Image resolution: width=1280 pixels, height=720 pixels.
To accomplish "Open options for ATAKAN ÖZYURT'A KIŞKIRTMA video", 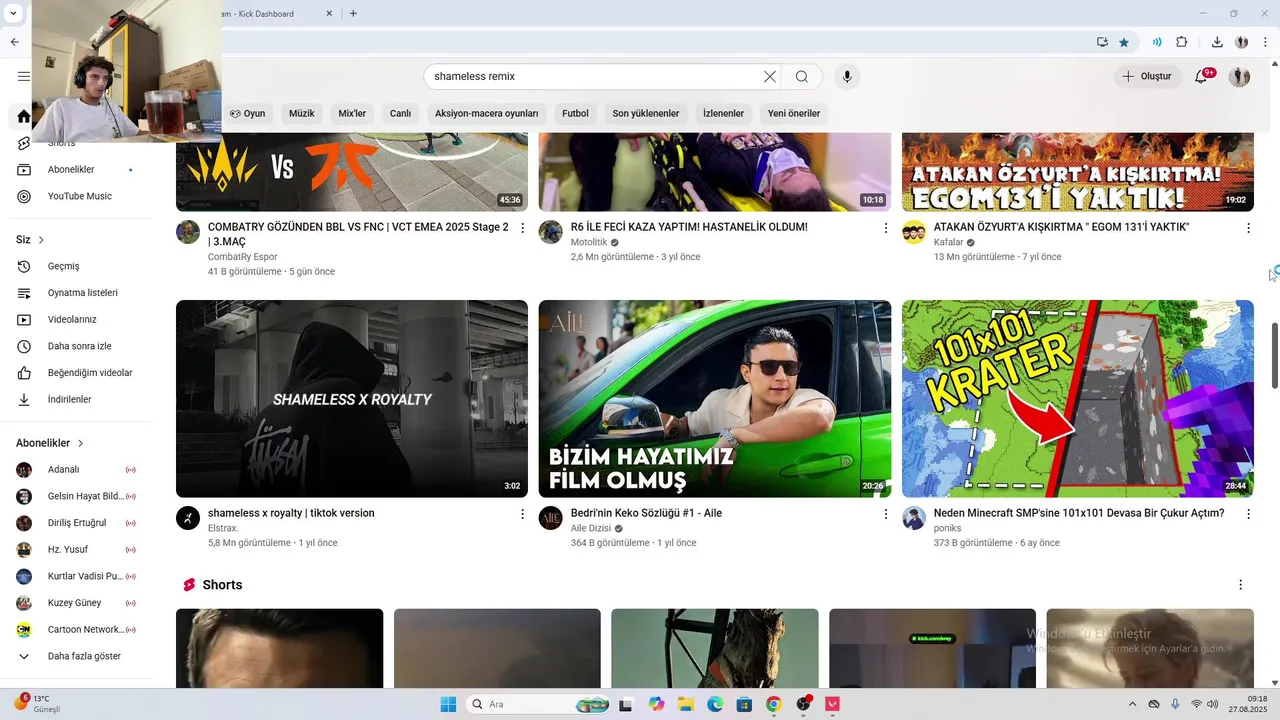I will click(x=1248, y=228).
